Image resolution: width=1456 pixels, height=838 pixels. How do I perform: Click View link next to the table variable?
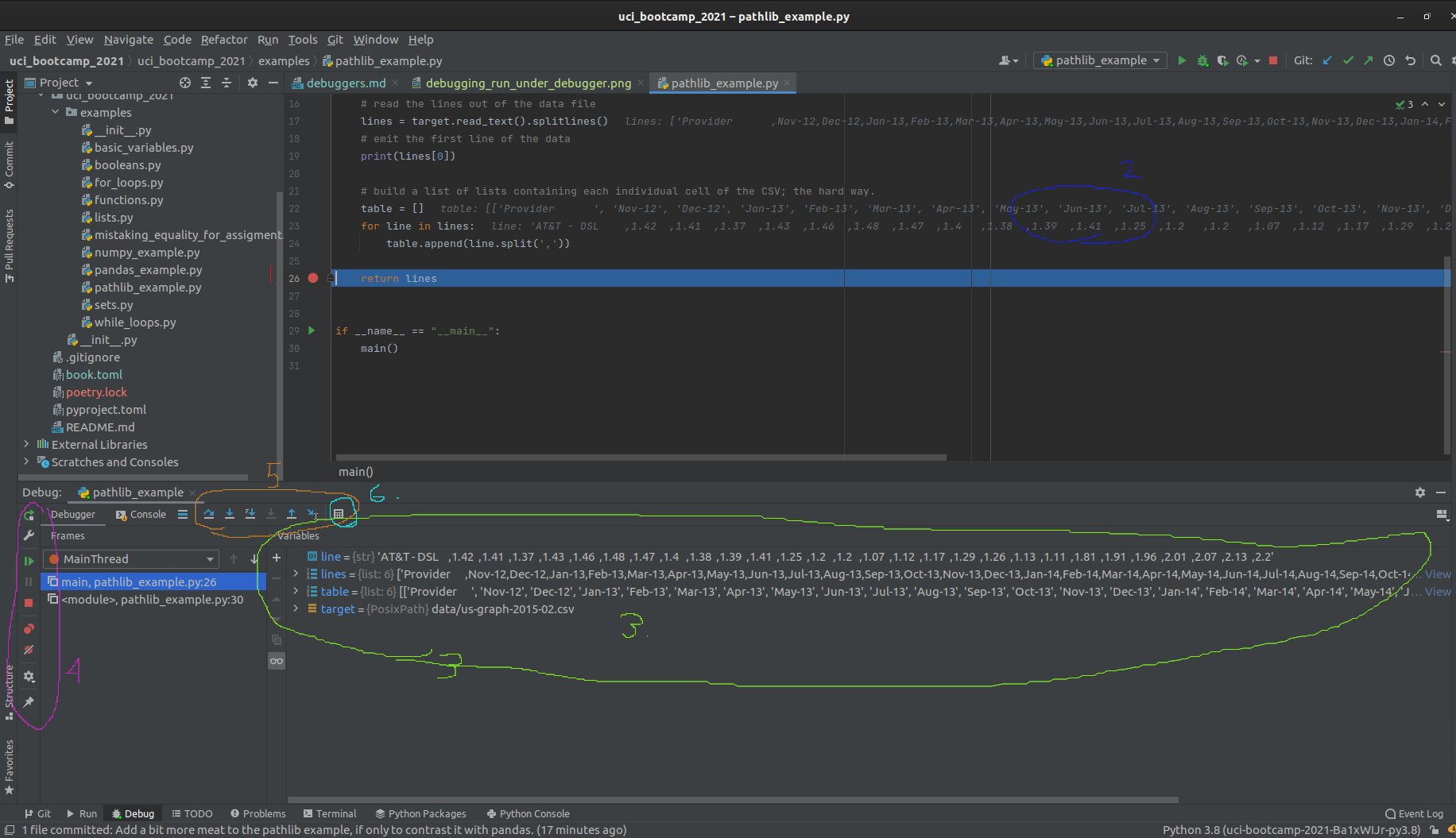click(x=1439, y=591)
